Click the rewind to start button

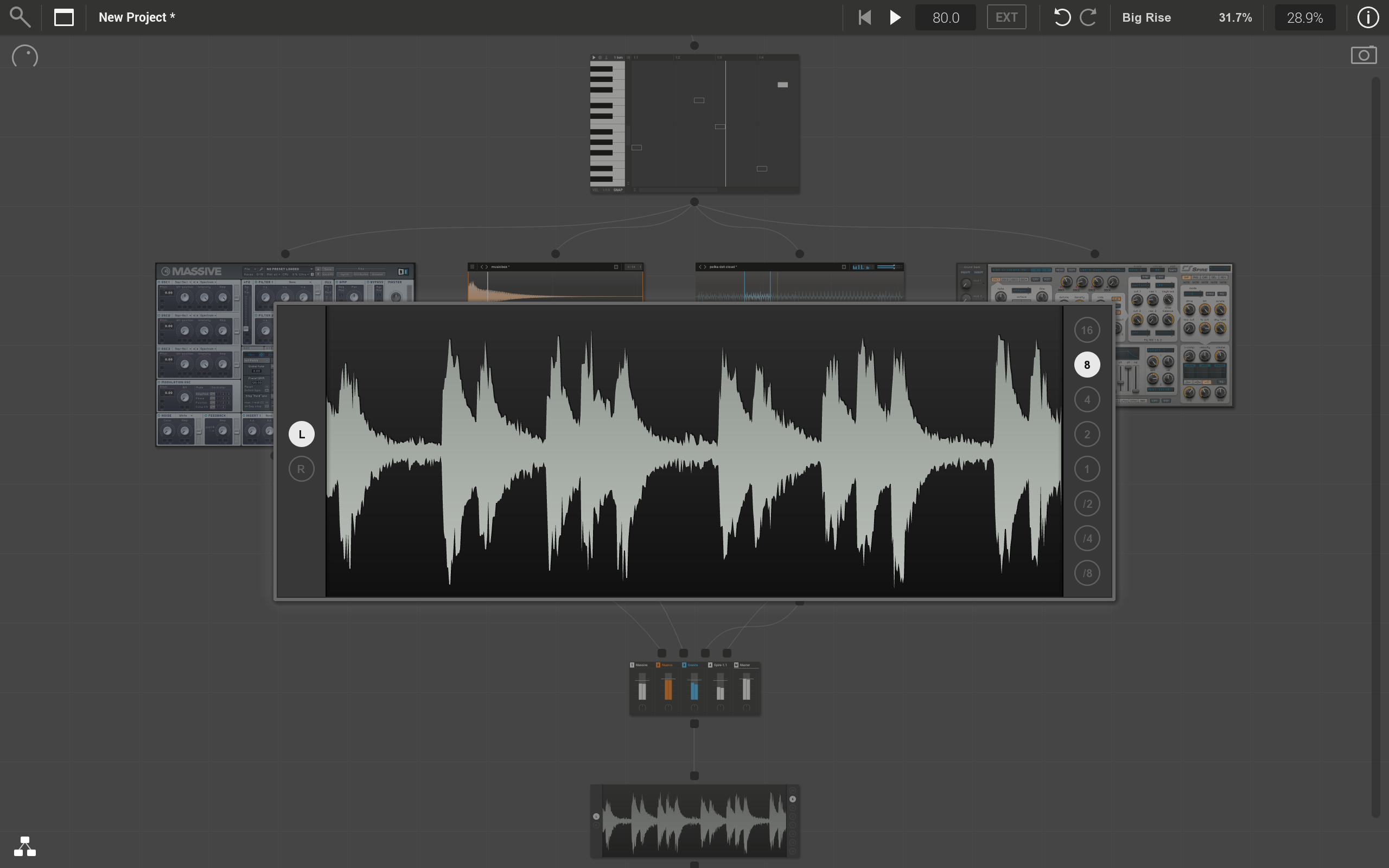pyautogui.click(x=864, y=17)
